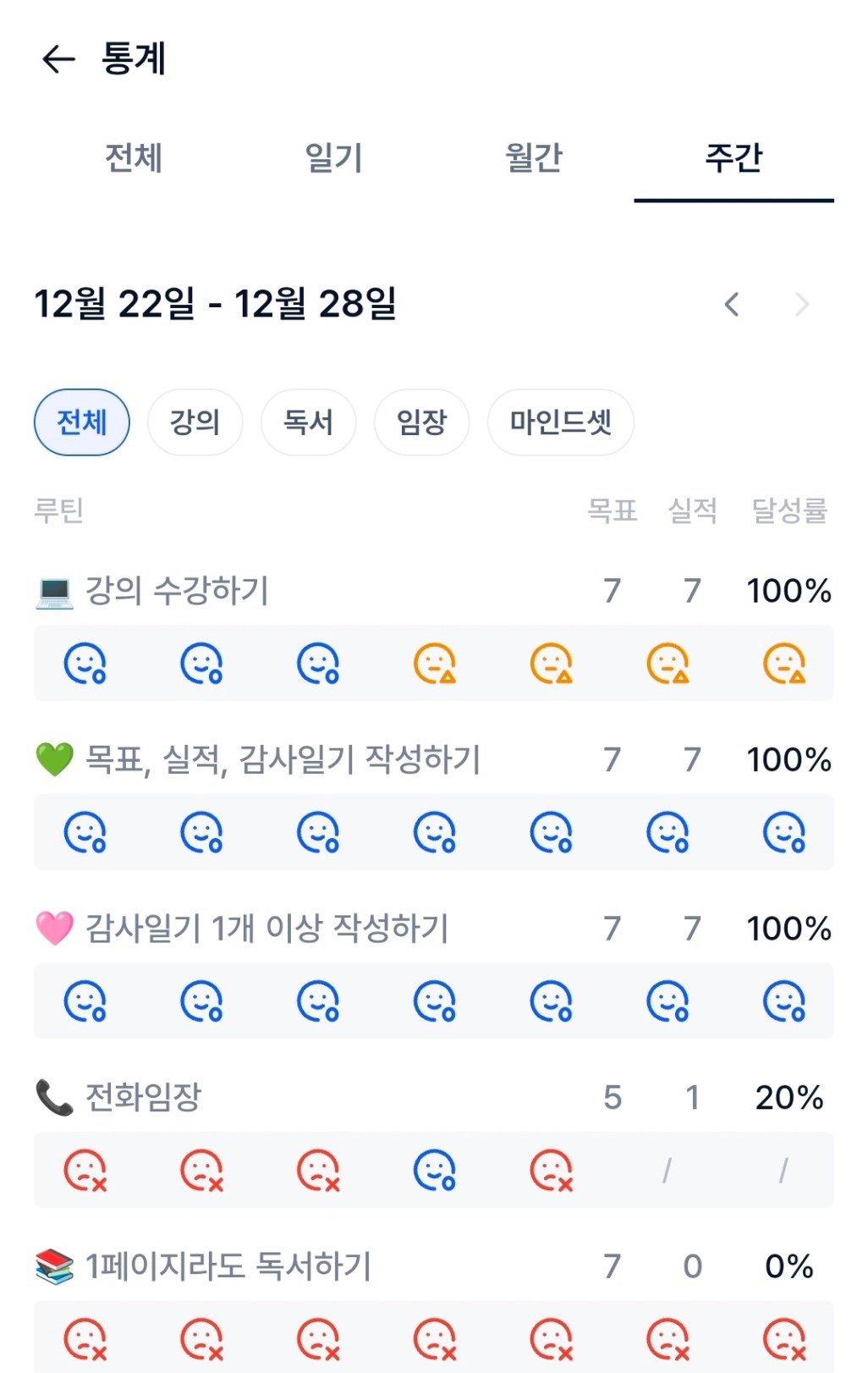Tap the 감사일기 1개 이상 작성하기 routine
Viewport: 868px width, 1373px height.
tap(266, 929)
